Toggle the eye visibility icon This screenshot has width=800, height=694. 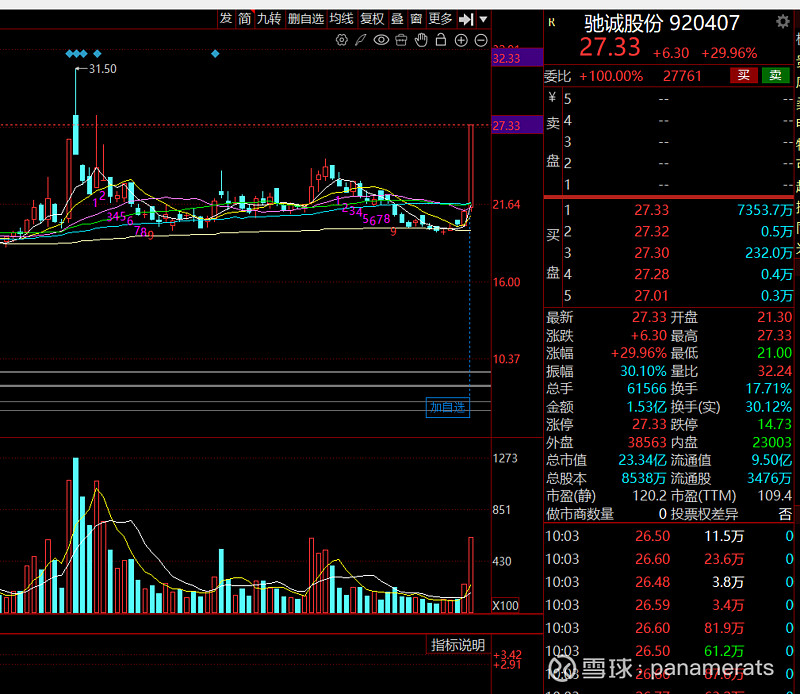[x=381, y=40]
